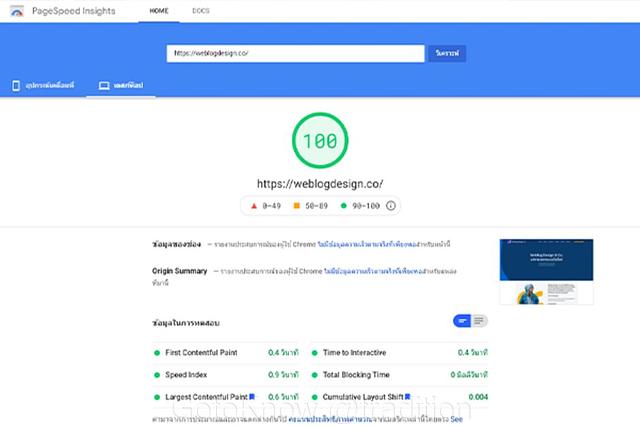Switch to expanded metrics view toggle
This screenshot has width=640, height=427.
pos(479,321)
